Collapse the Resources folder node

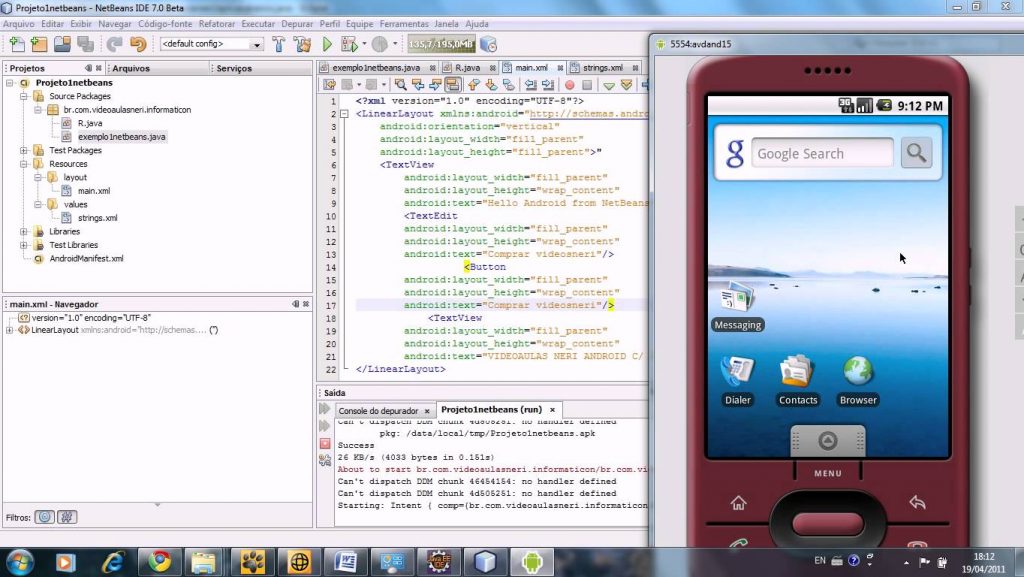click(x=24, y=164)
